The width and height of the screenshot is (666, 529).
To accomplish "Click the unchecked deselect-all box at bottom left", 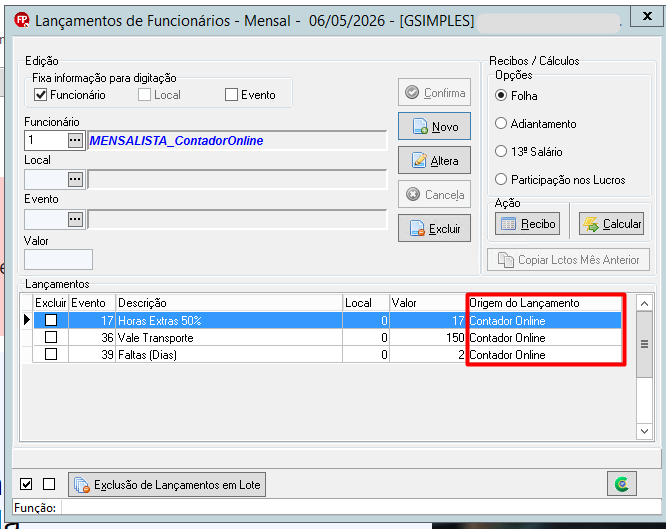I will (49, 484).
